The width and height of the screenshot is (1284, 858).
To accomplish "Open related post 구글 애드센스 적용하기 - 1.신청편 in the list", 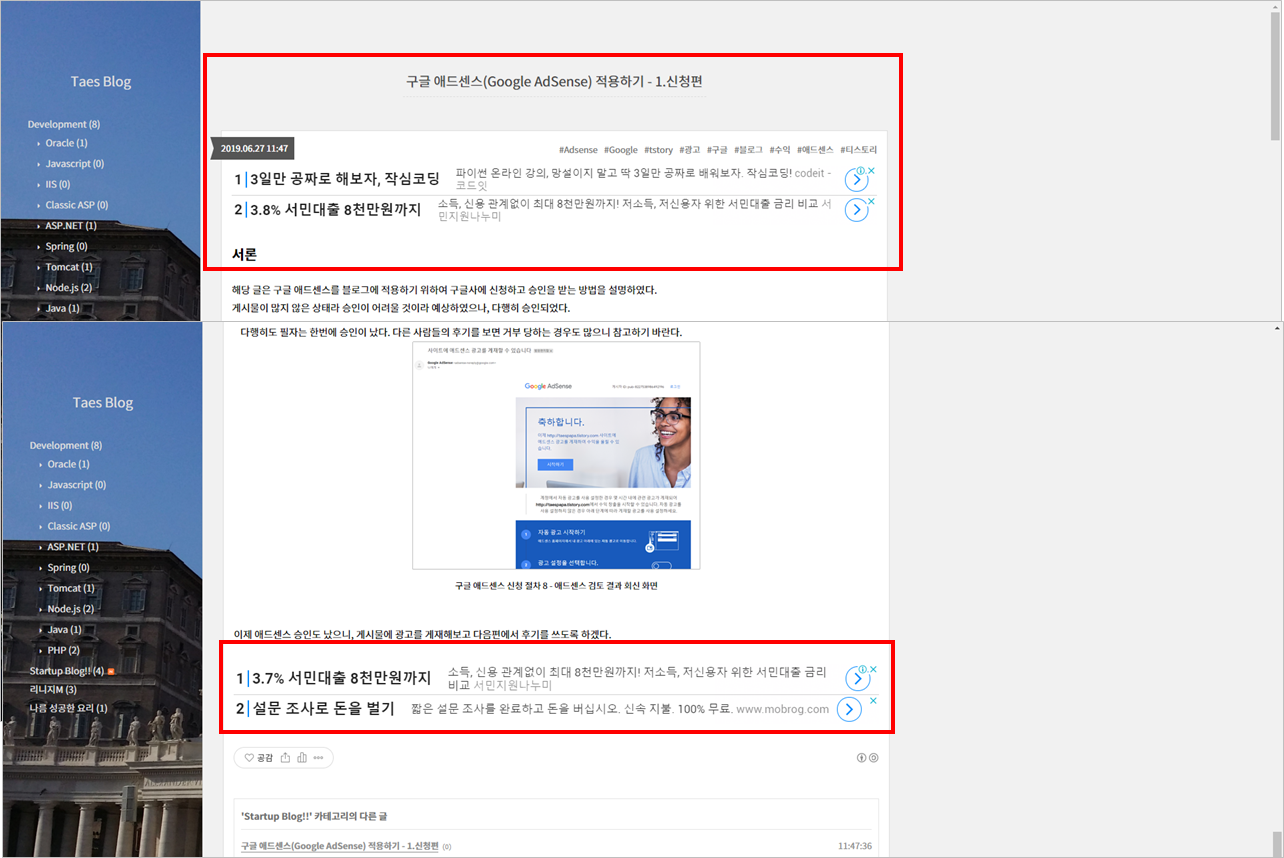I will [340, 846].
